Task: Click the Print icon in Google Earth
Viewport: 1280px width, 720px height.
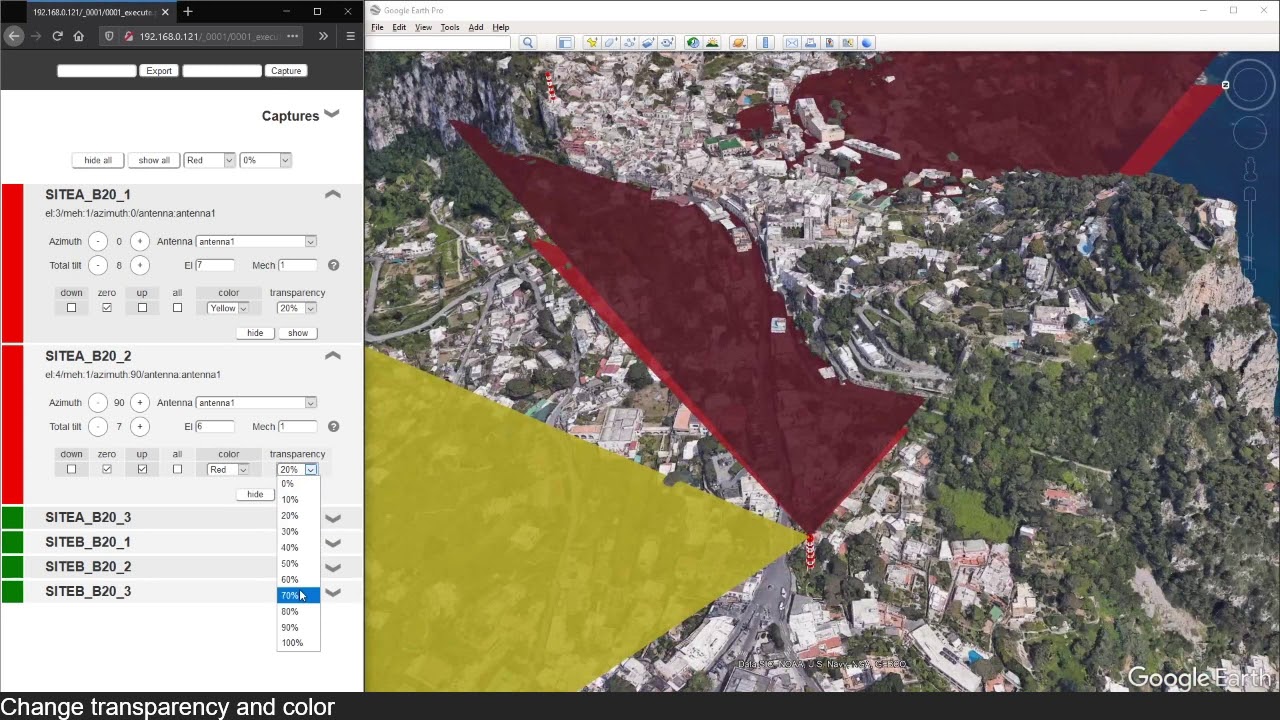Action: 811,42
